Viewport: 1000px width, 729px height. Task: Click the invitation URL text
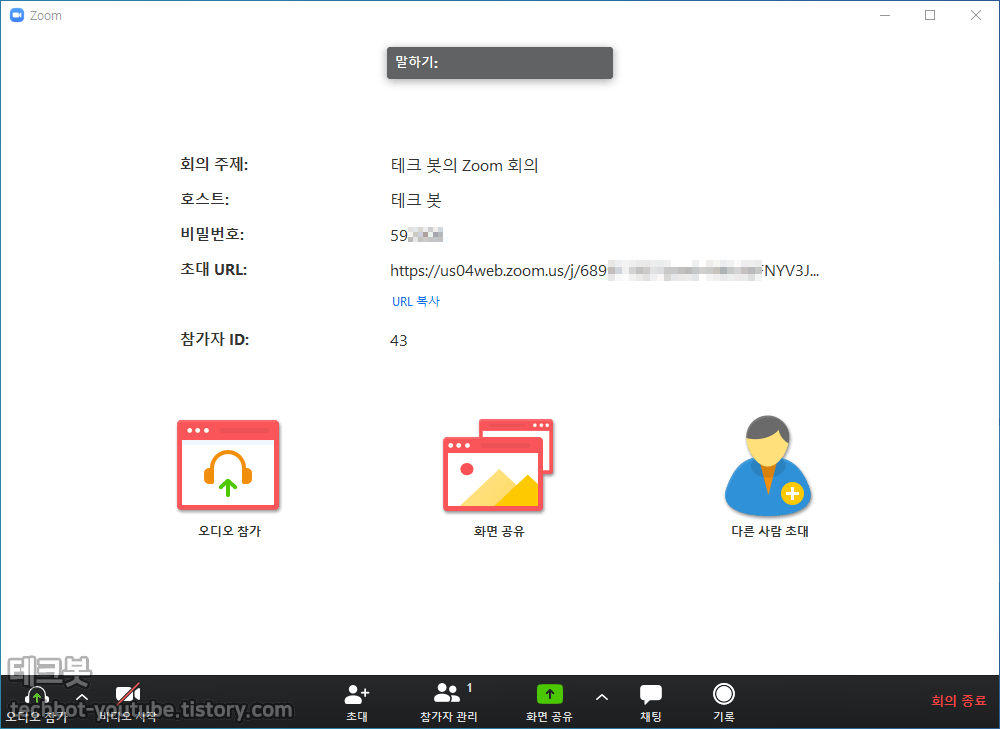(x=605, y=270)
